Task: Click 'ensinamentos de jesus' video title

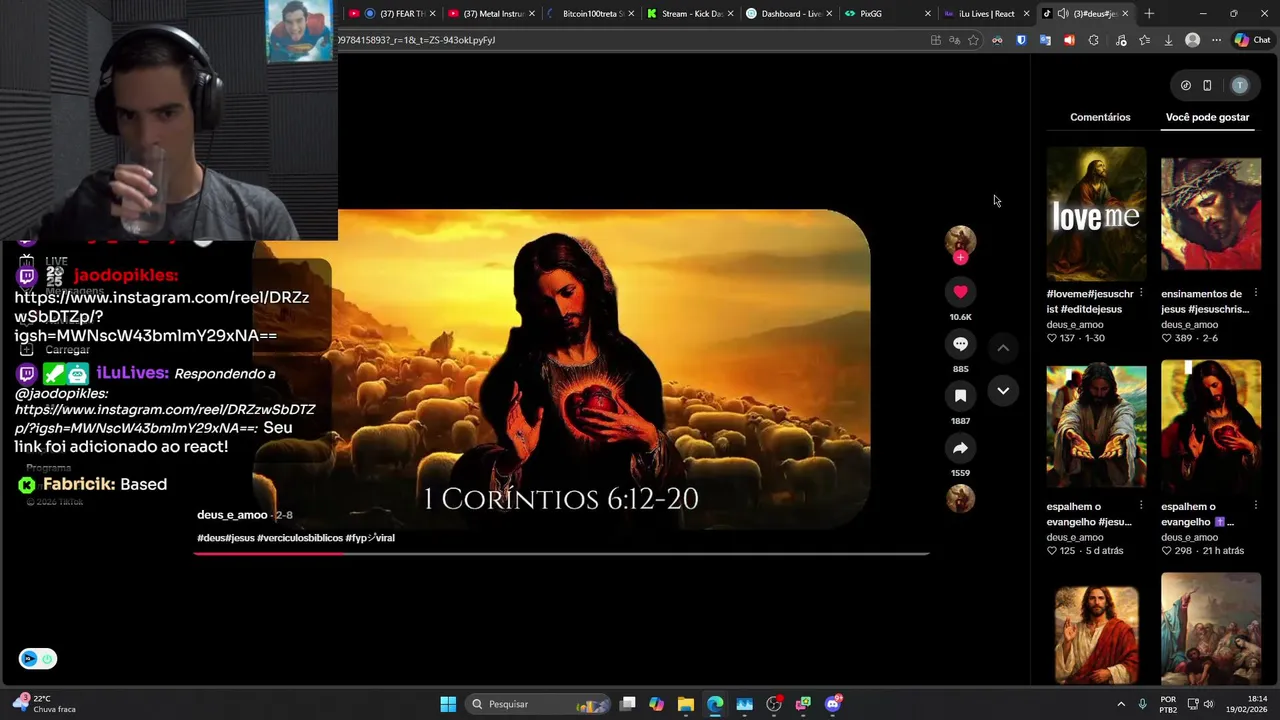Action: click(x=1205, y=302)
